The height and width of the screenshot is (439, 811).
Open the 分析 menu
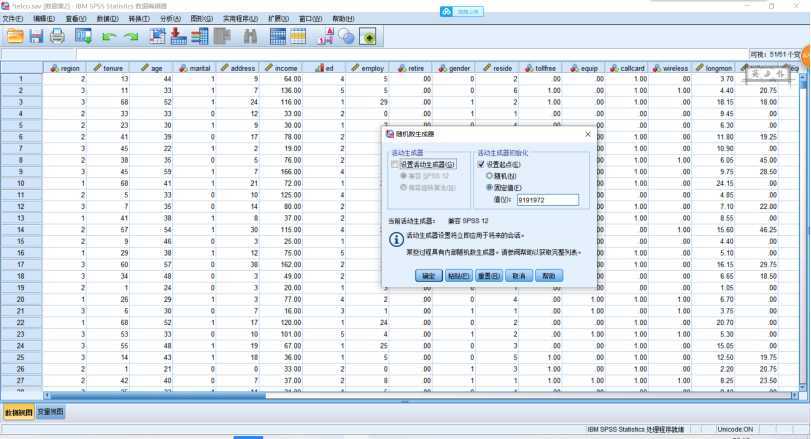[170, 19]
